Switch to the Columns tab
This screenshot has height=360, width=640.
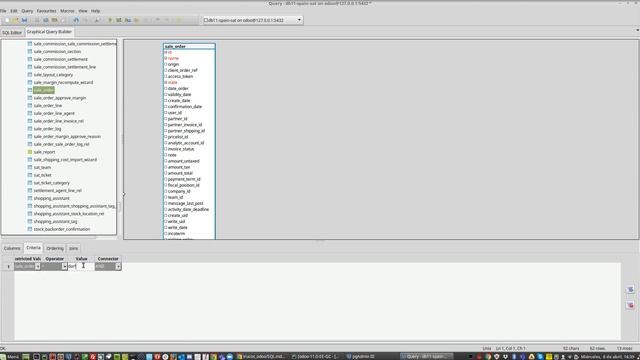click(x=12, y=248)
